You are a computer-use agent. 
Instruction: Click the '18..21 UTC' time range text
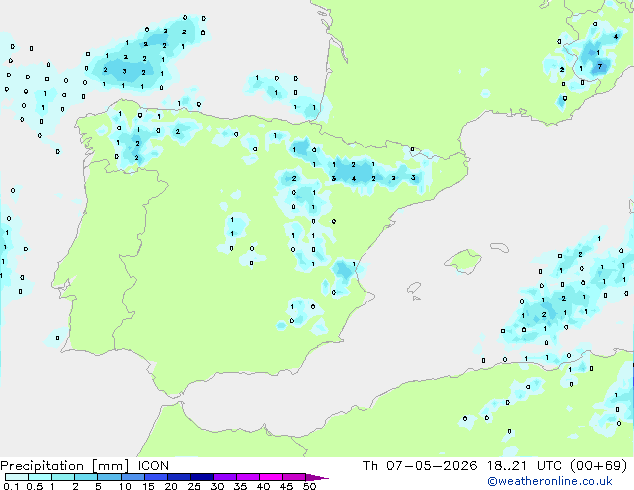coord(524,466)
